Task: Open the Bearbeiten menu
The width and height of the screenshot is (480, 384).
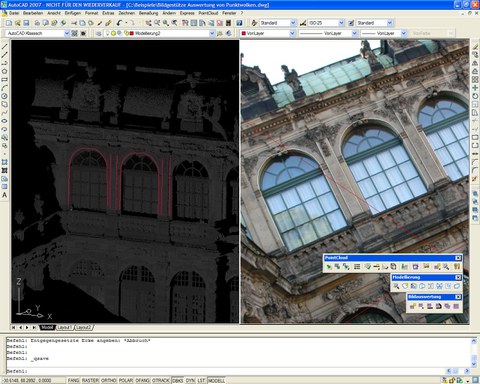Action: (33, 13)
